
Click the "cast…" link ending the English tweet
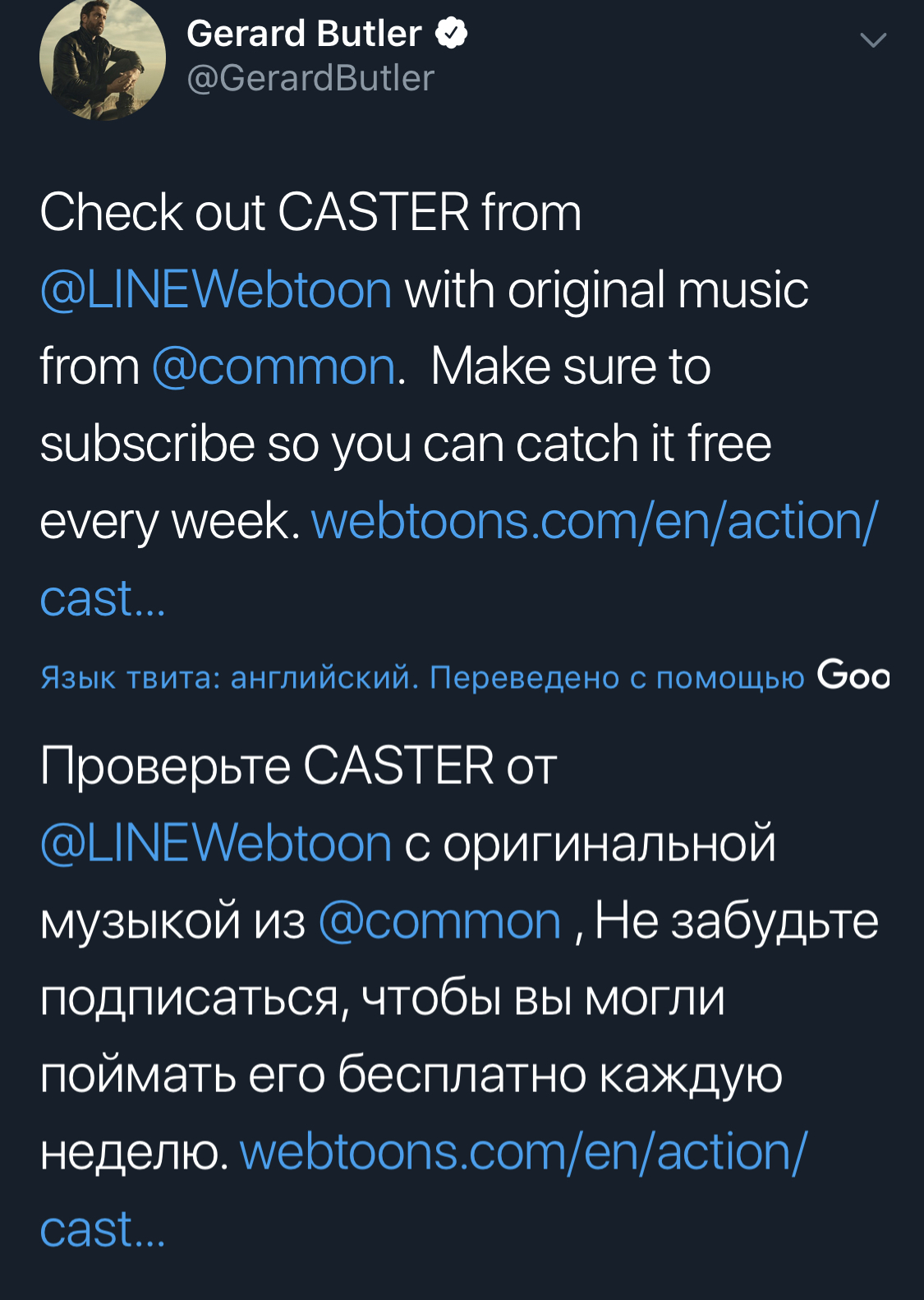click(x=103, y=598)
